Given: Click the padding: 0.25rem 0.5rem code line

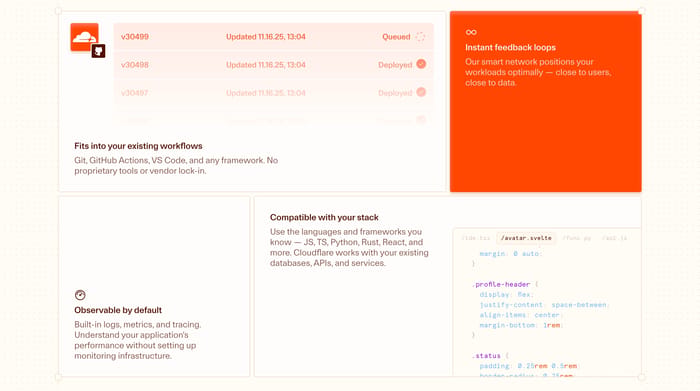Looking at the screenshot, I should tap(528, 366).
